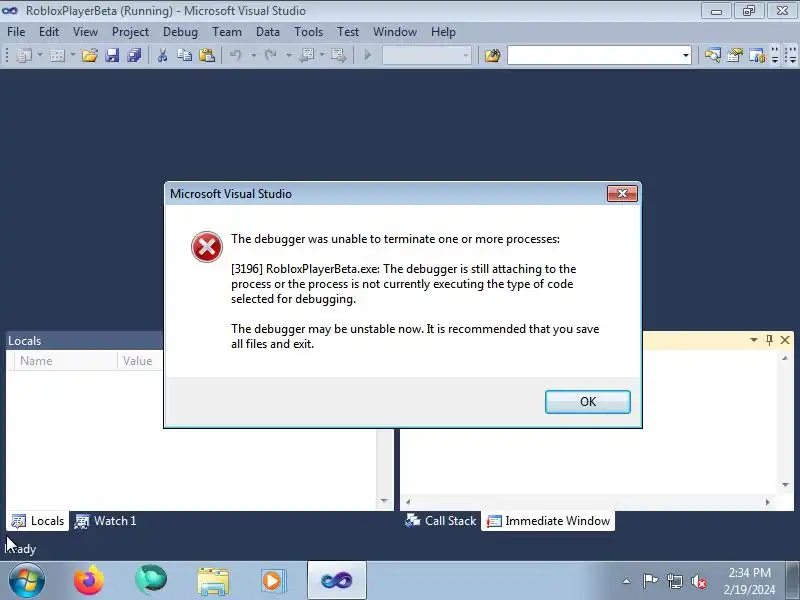Open the Undo history dropdown arrow

[x=253, y=55]
